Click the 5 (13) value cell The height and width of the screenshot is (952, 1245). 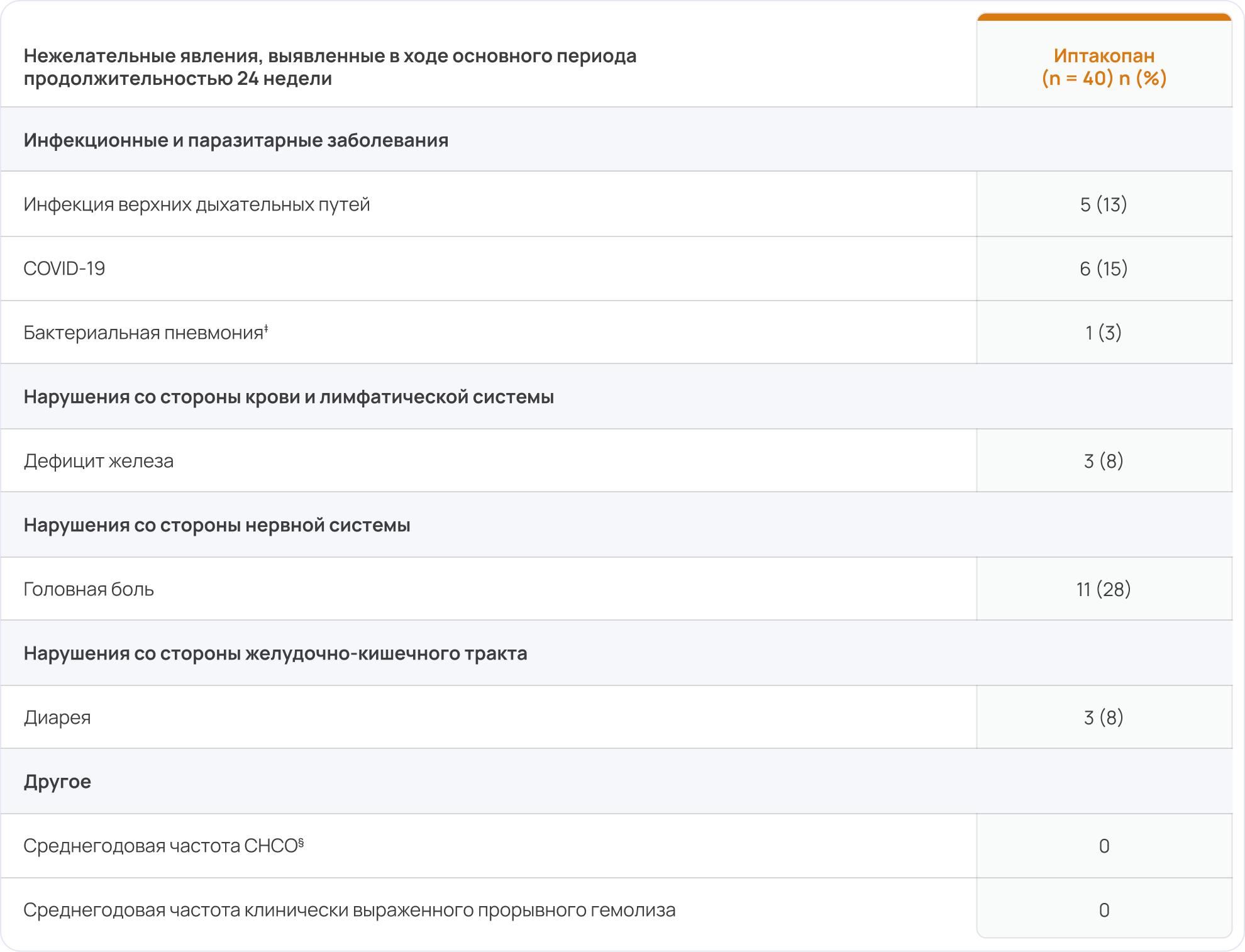point(1104,204)
